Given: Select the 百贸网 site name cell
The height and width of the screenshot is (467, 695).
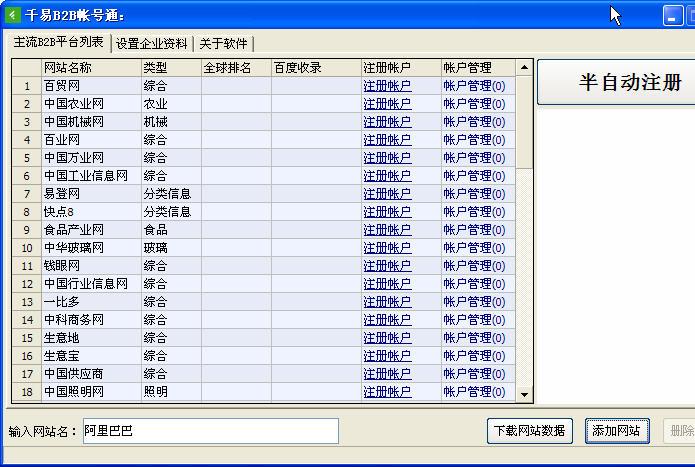Looking at the screenshot, I should tap(91, 86).
